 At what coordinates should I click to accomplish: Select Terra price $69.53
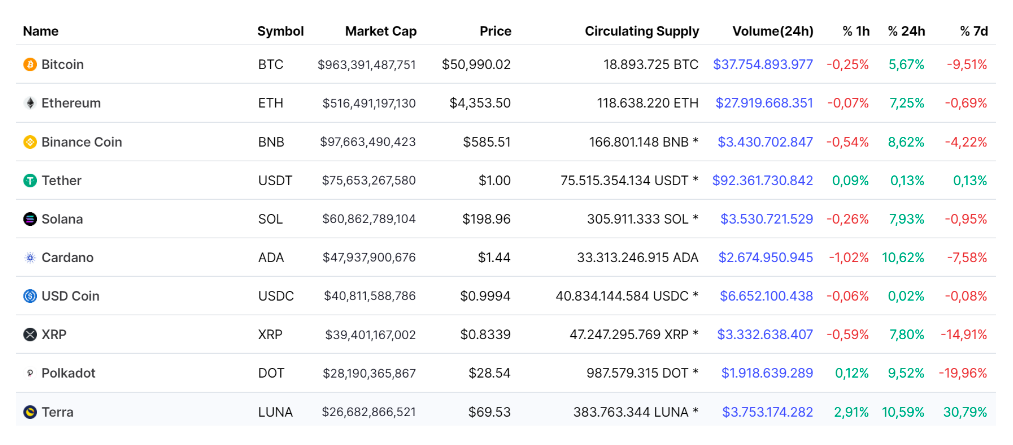point(490,412)
